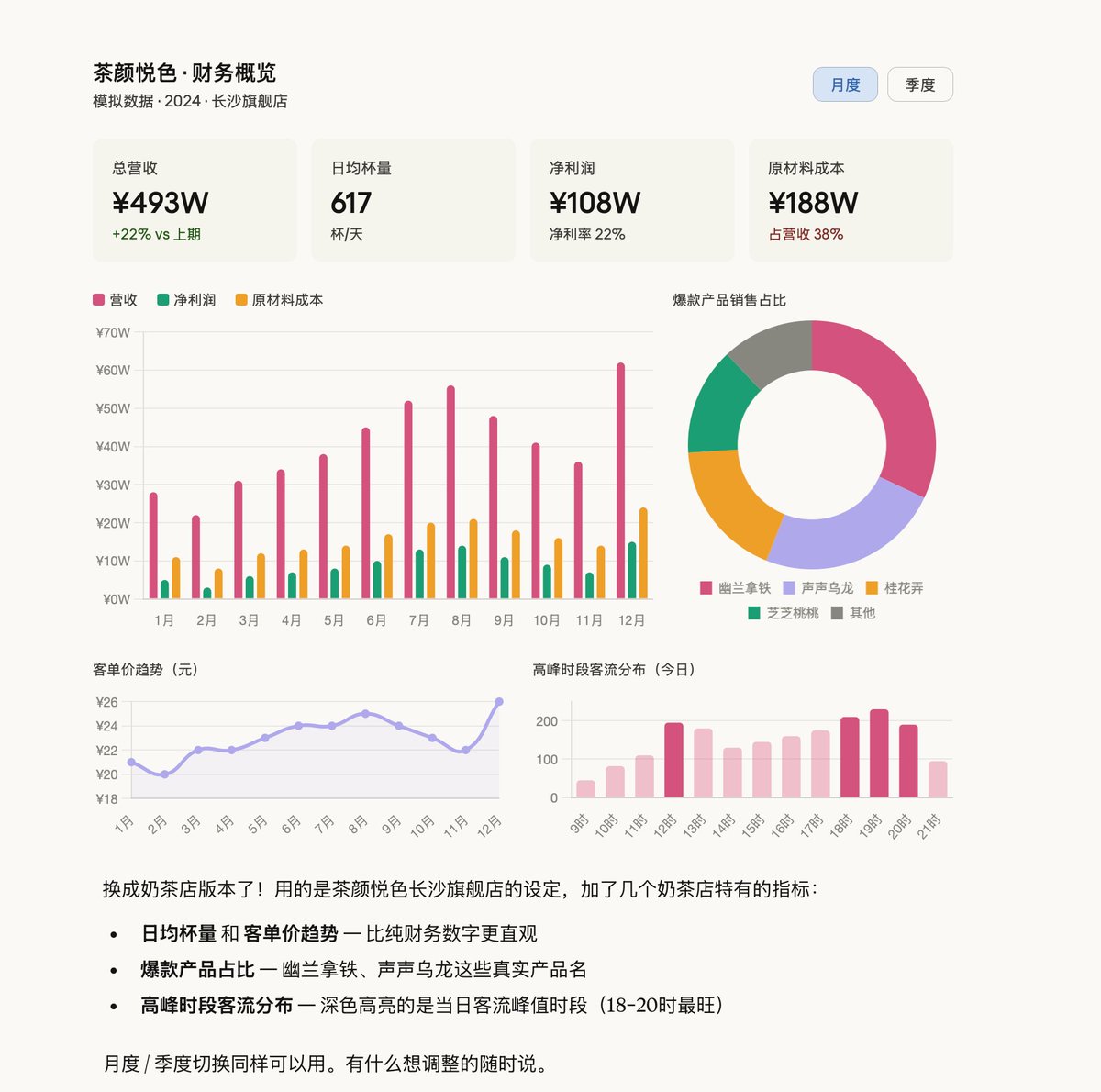Open the 净利润 ¥108W card
This screenshot has width=1101, height=1092.
click(x=632, y=200)
